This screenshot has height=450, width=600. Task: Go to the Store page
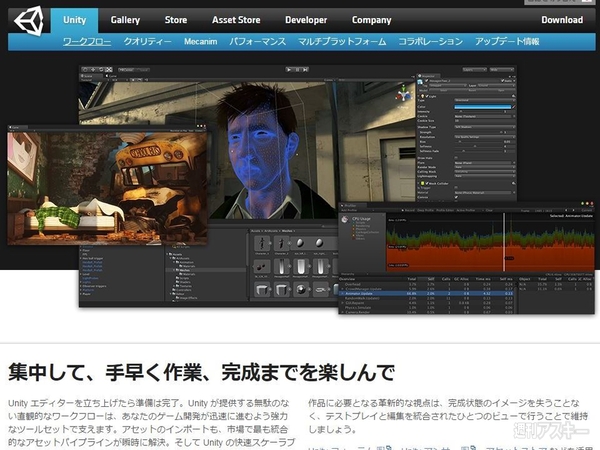click(x=176, y=20)
